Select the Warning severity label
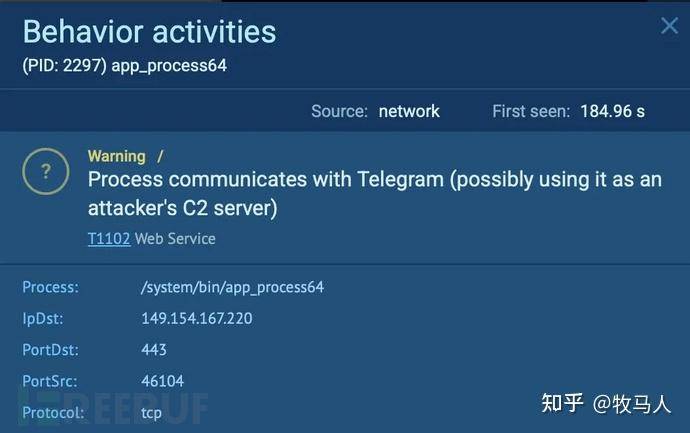The width and height of the screenshot is (690, 433). 117,156
